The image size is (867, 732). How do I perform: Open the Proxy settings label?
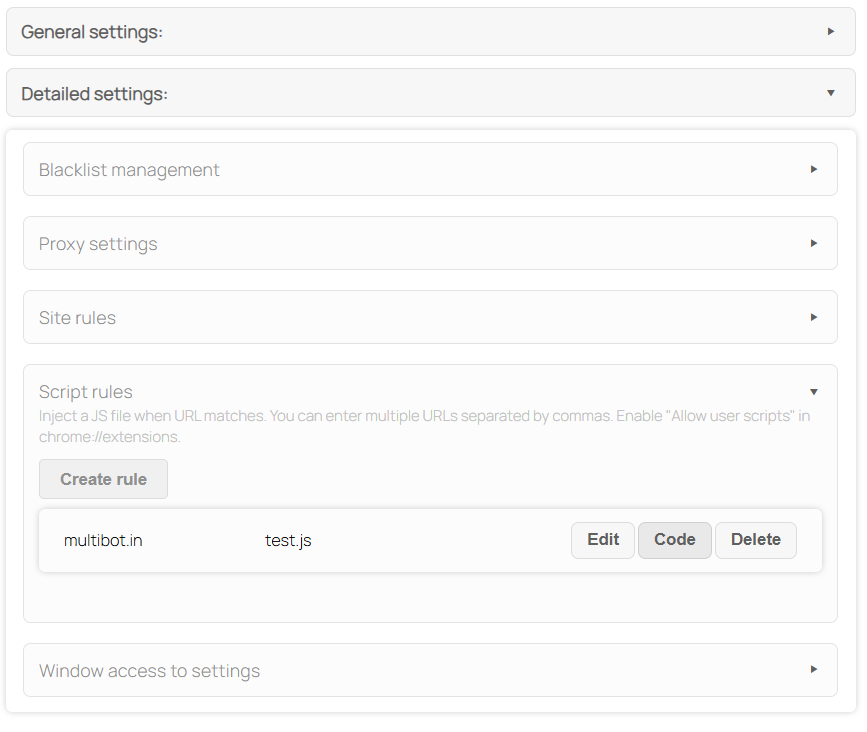click(98, 244)
